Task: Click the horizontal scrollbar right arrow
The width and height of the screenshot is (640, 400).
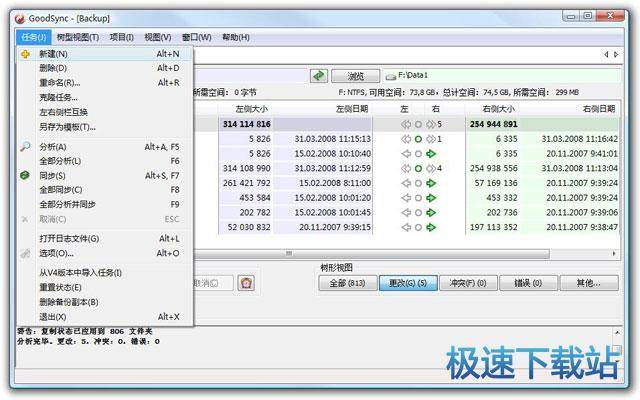Action: tap(614, 254)
